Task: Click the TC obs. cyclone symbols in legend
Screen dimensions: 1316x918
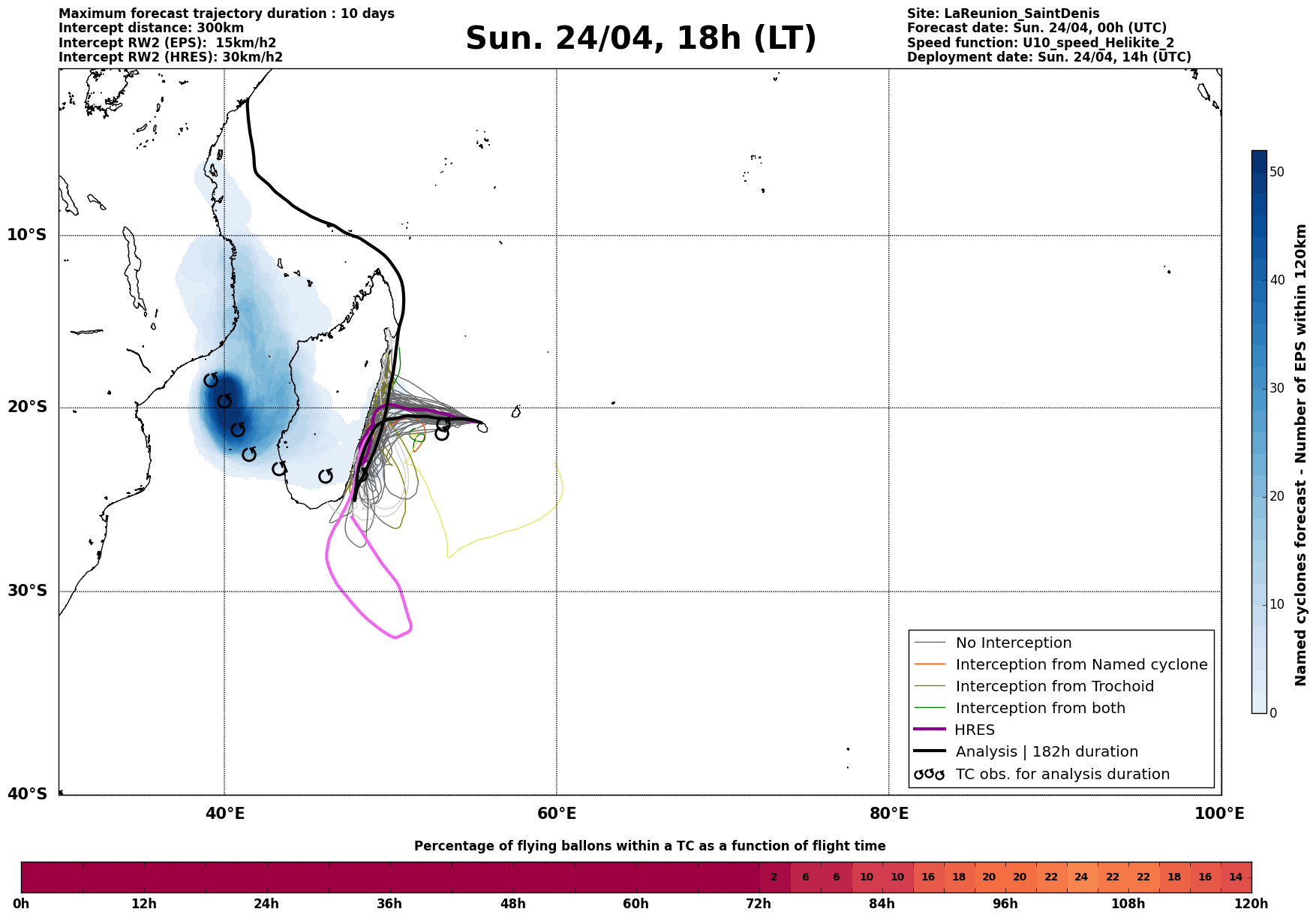Action: 929,774
